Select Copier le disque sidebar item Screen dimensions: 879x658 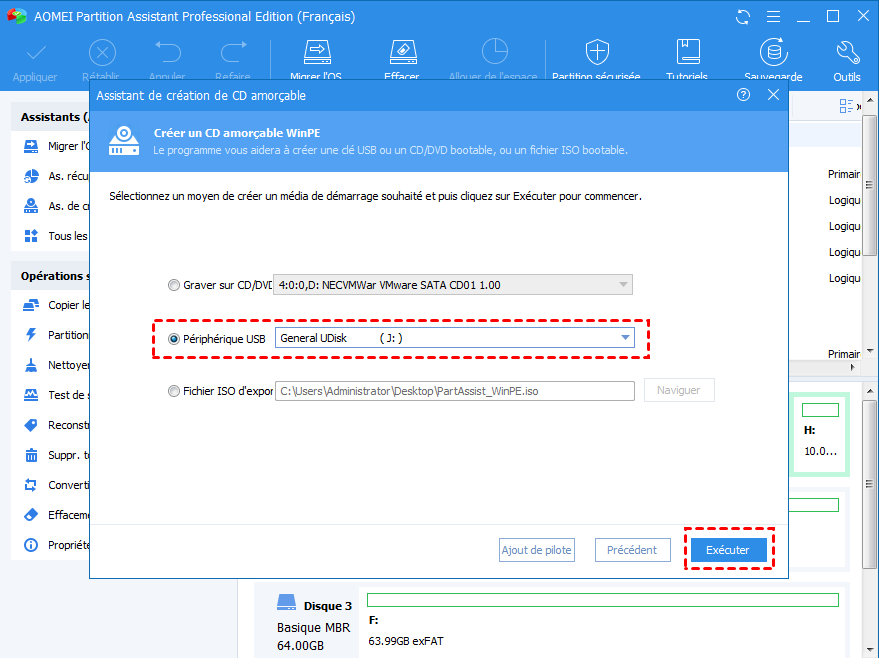(56, 305)
